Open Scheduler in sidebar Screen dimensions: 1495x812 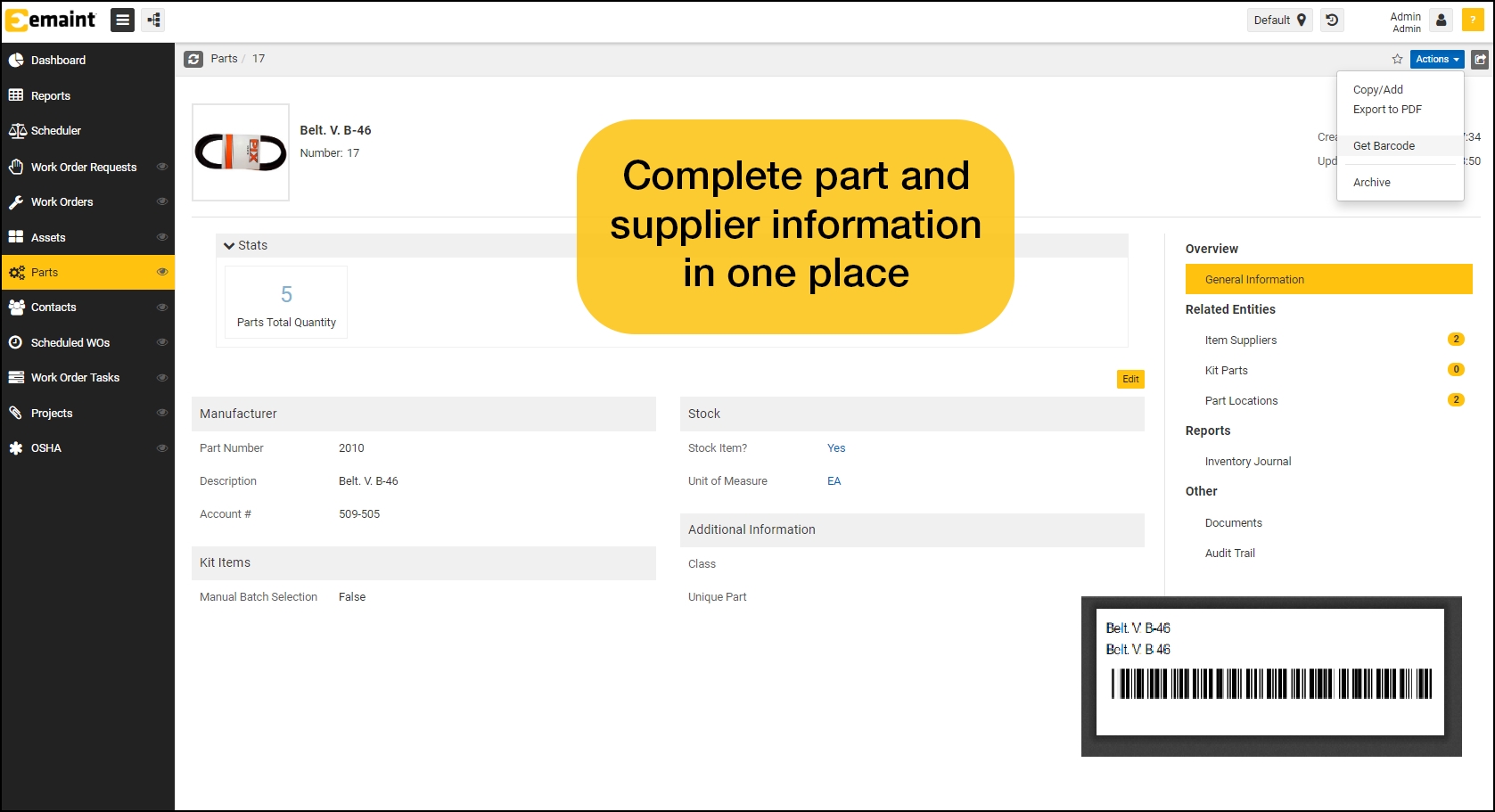(x=87, y=130)
